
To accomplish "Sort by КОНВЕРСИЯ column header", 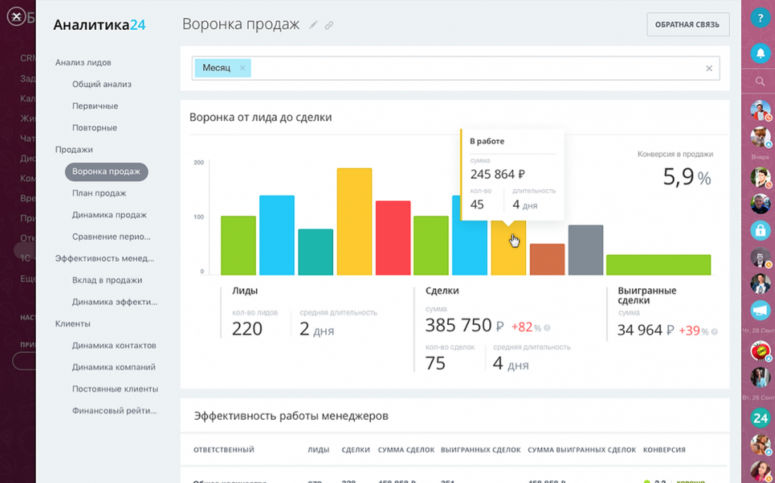I will (x=664, y=450).
